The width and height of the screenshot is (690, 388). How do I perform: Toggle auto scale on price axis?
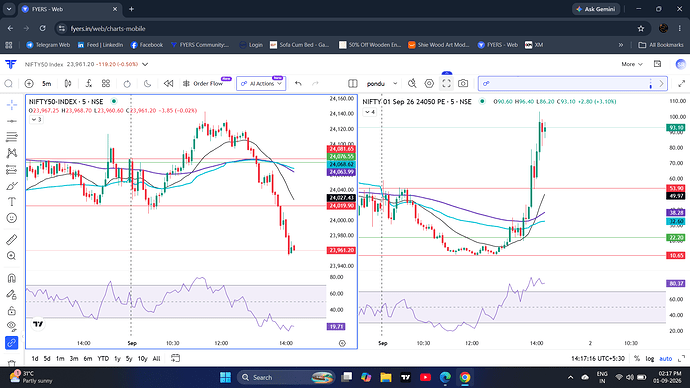tap(665, 359)
